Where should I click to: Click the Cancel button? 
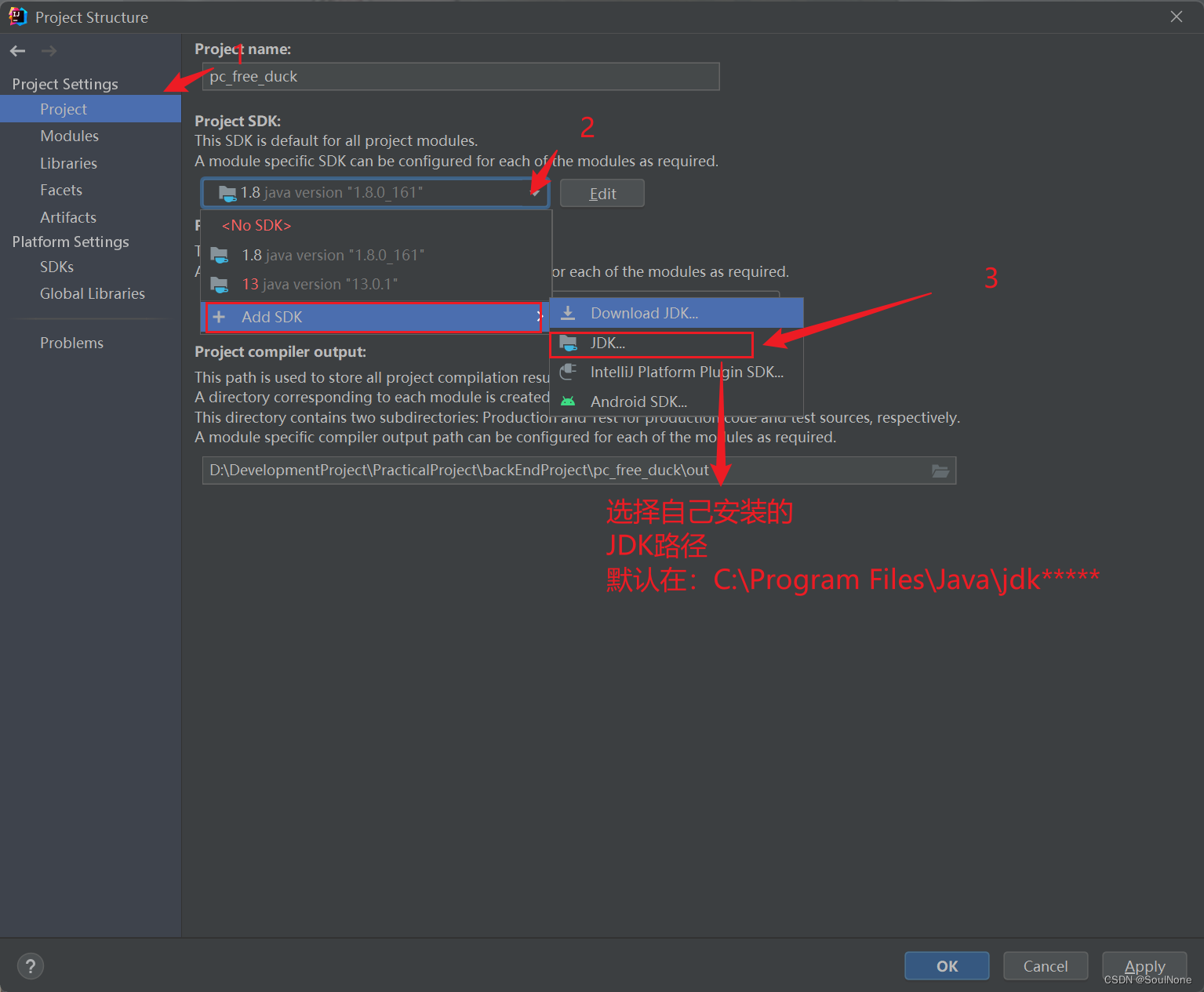point(1046,966)
